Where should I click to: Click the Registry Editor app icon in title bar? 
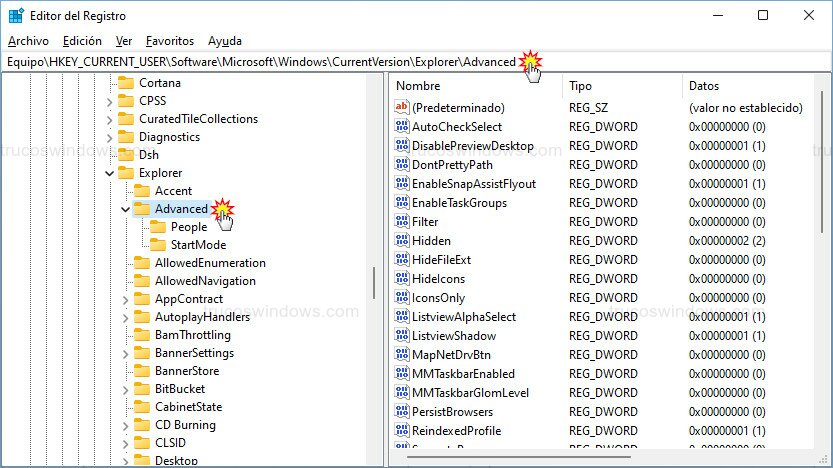[16, 16]
